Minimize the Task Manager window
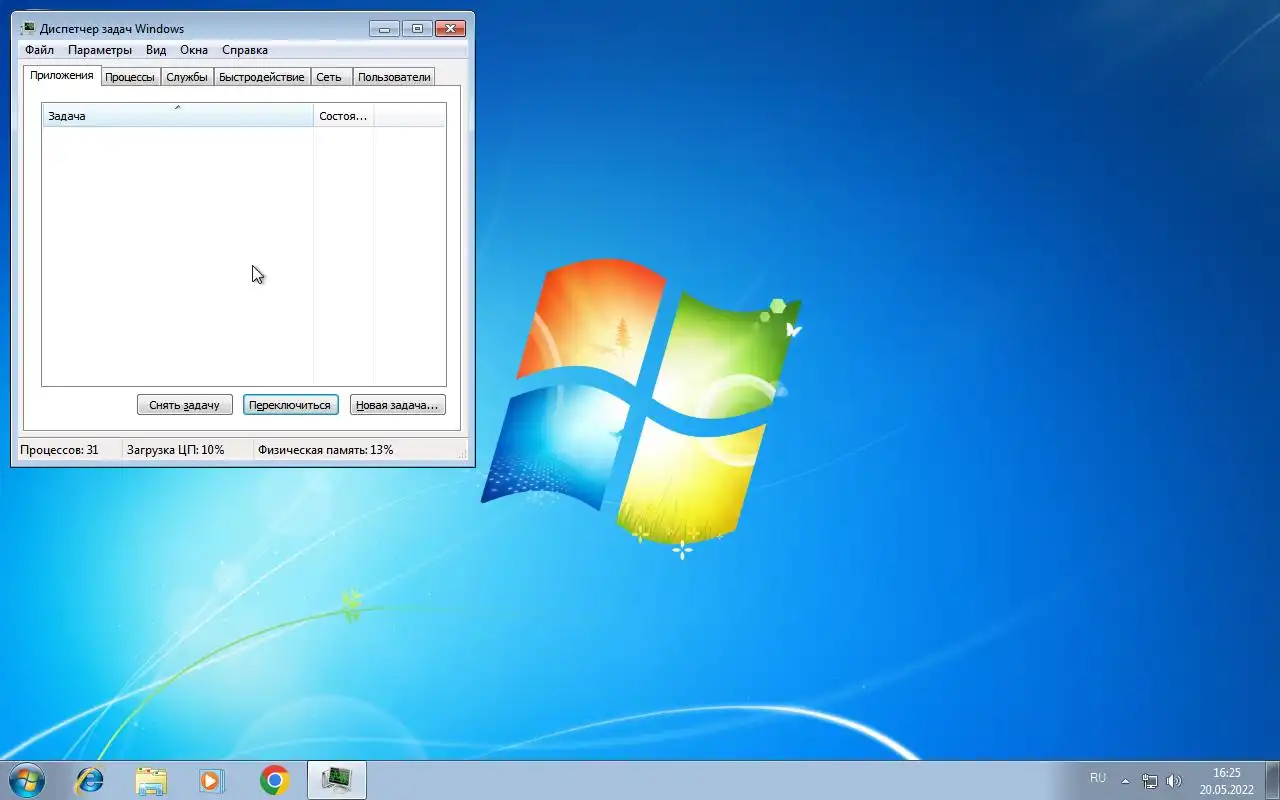Screen dimensions: 1280x800 click(x=384, y=29)
